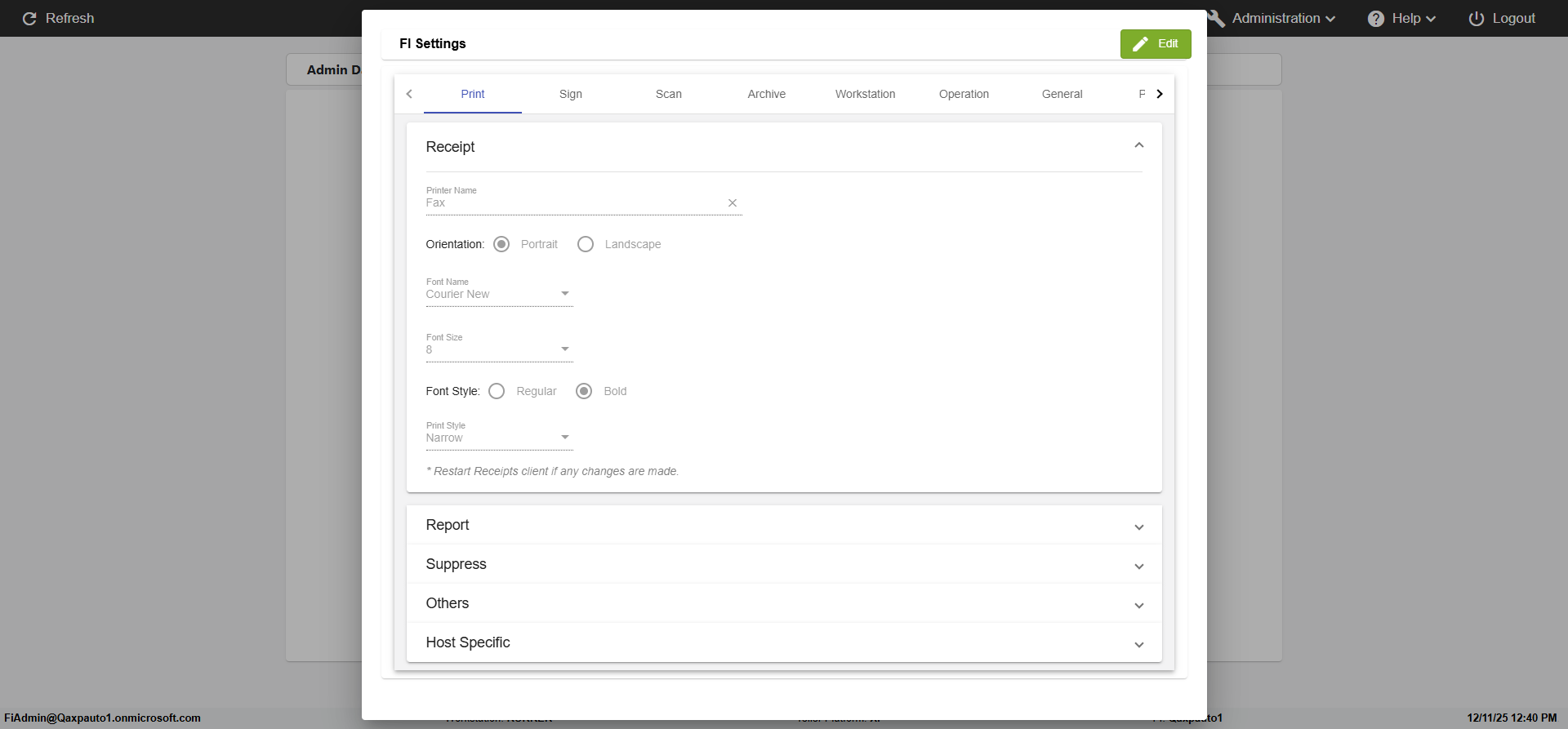1568x729 pixels.
Task: Switch to the Archive tab
Action: pos(767,94)
